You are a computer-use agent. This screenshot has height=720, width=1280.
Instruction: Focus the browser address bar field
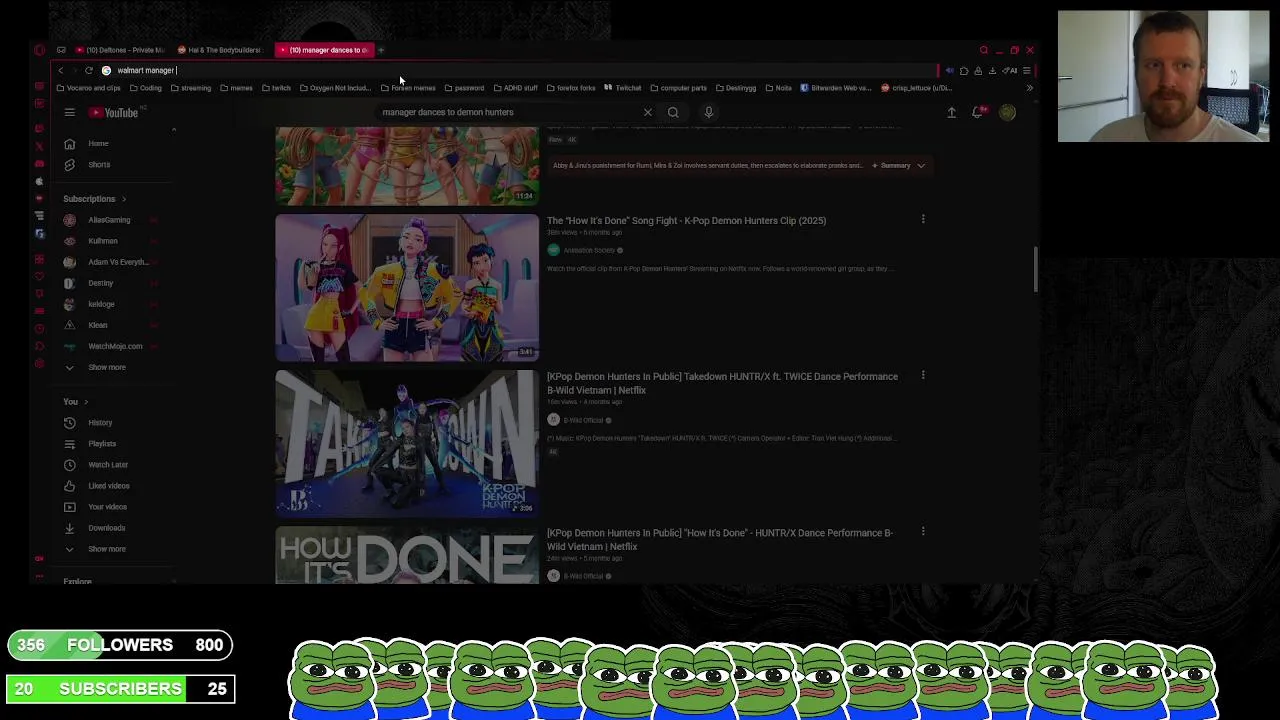click(x=520, y=70)
